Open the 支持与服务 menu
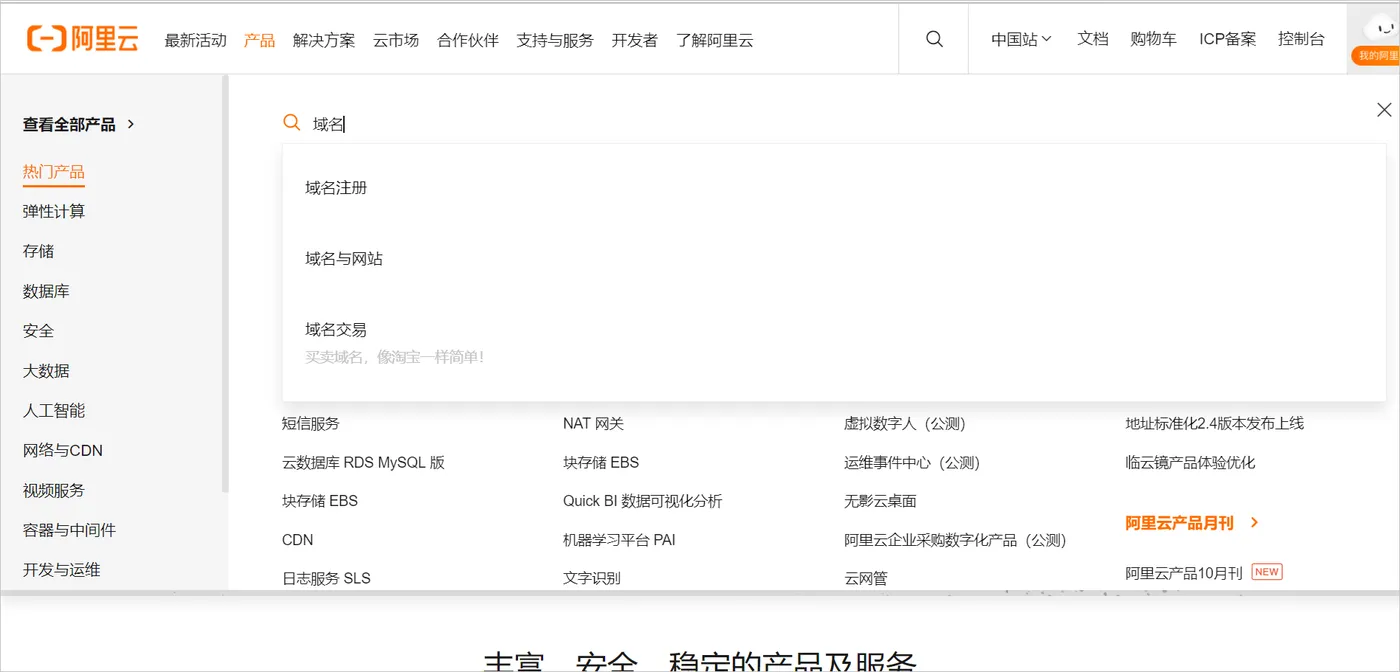This screenshot has height=672, width=1400. (x=555, y=40)
